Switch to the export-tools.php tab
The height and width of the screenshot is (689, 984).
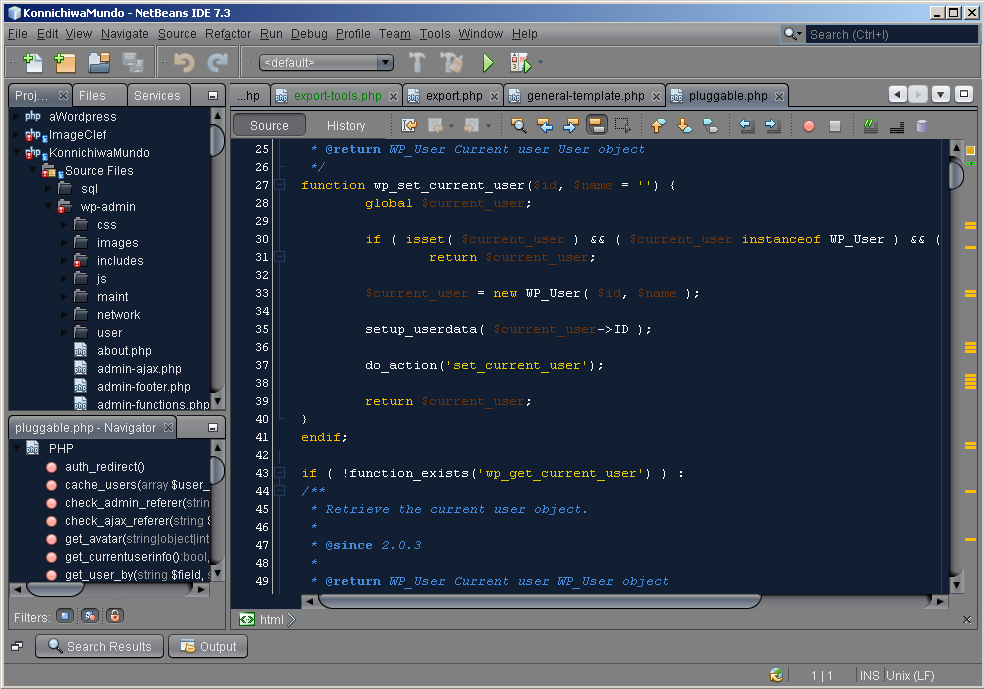point(338,96)
